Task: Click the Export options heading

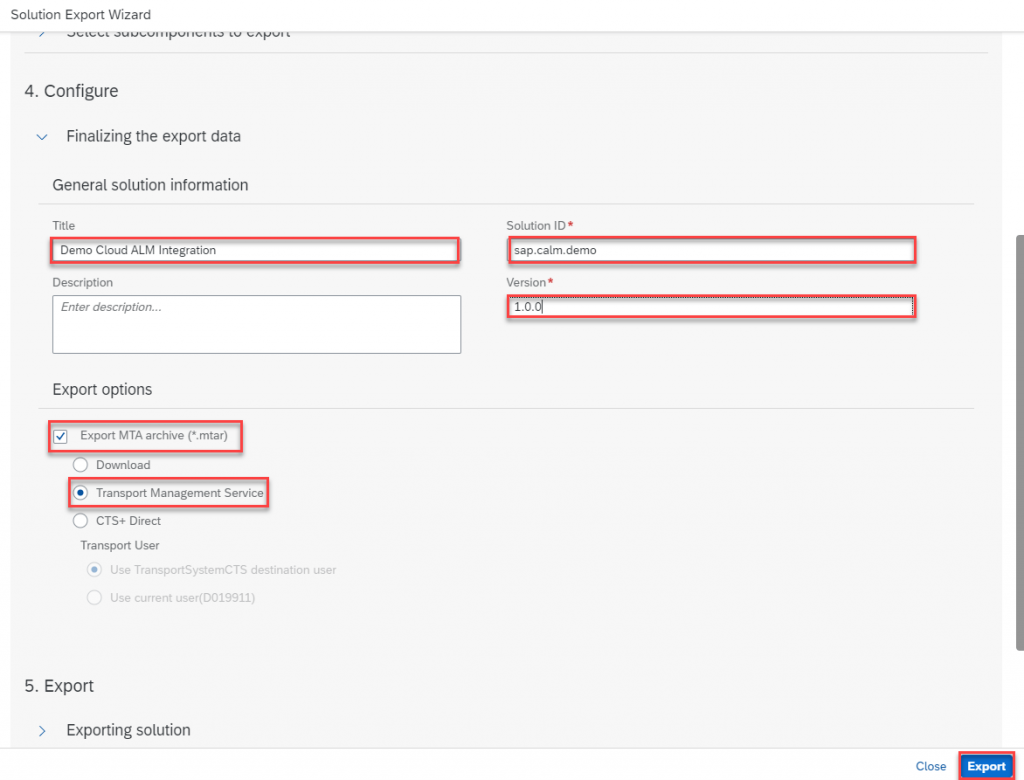Action: [102, 389]
